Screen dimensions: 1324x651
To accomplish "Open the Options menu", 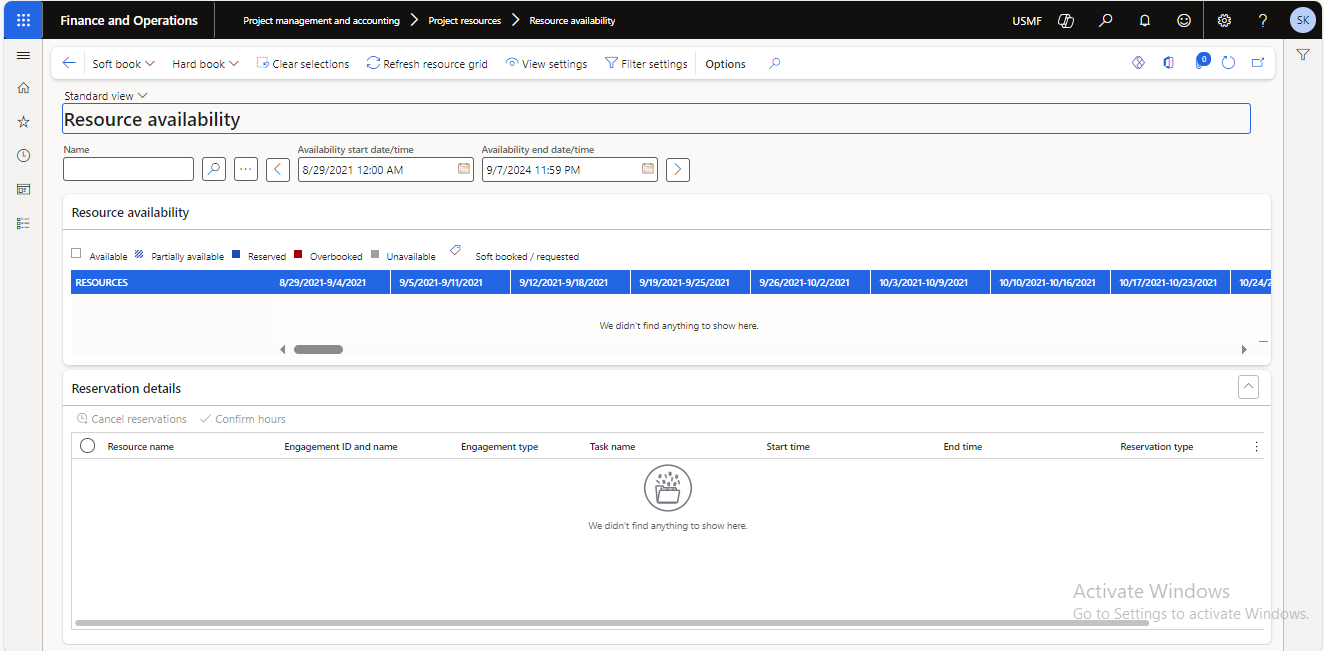I will [x=725, y=64].
